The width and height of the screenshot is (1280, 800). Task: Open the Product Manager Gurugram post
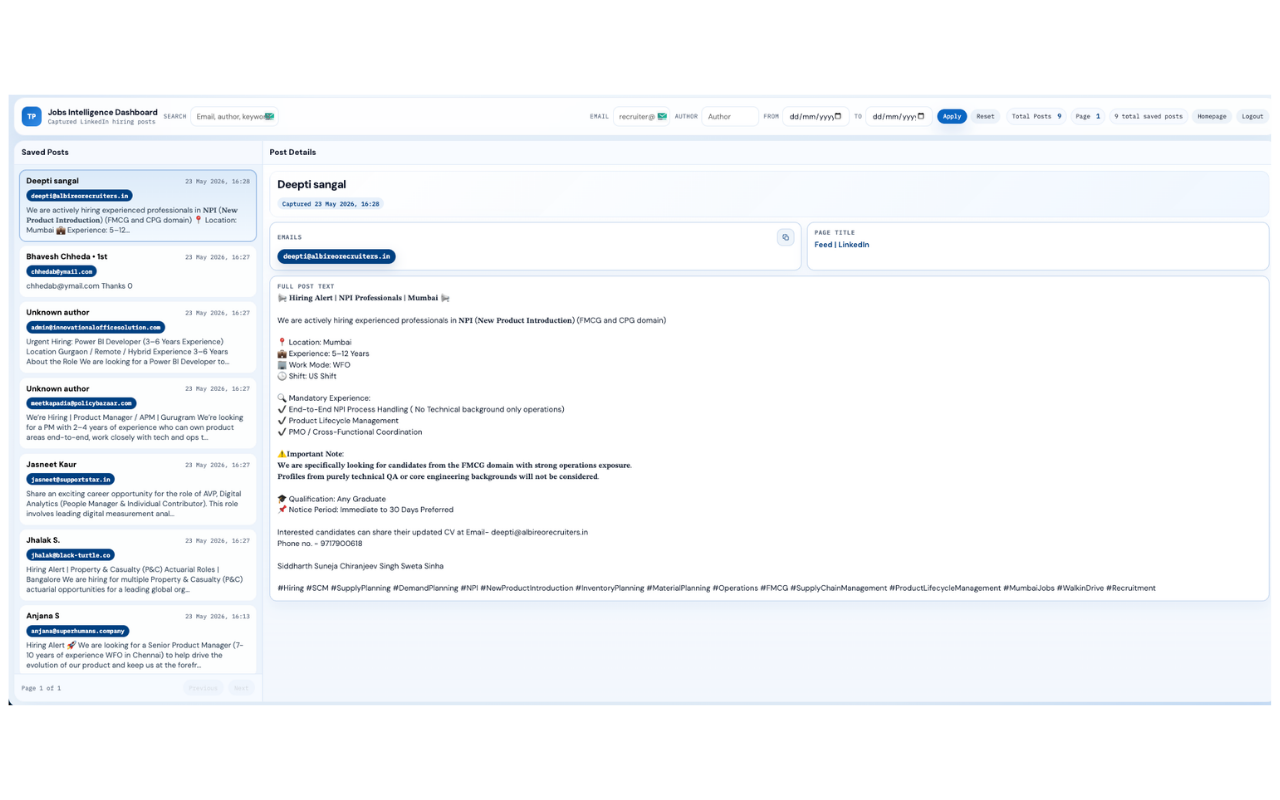138,414
